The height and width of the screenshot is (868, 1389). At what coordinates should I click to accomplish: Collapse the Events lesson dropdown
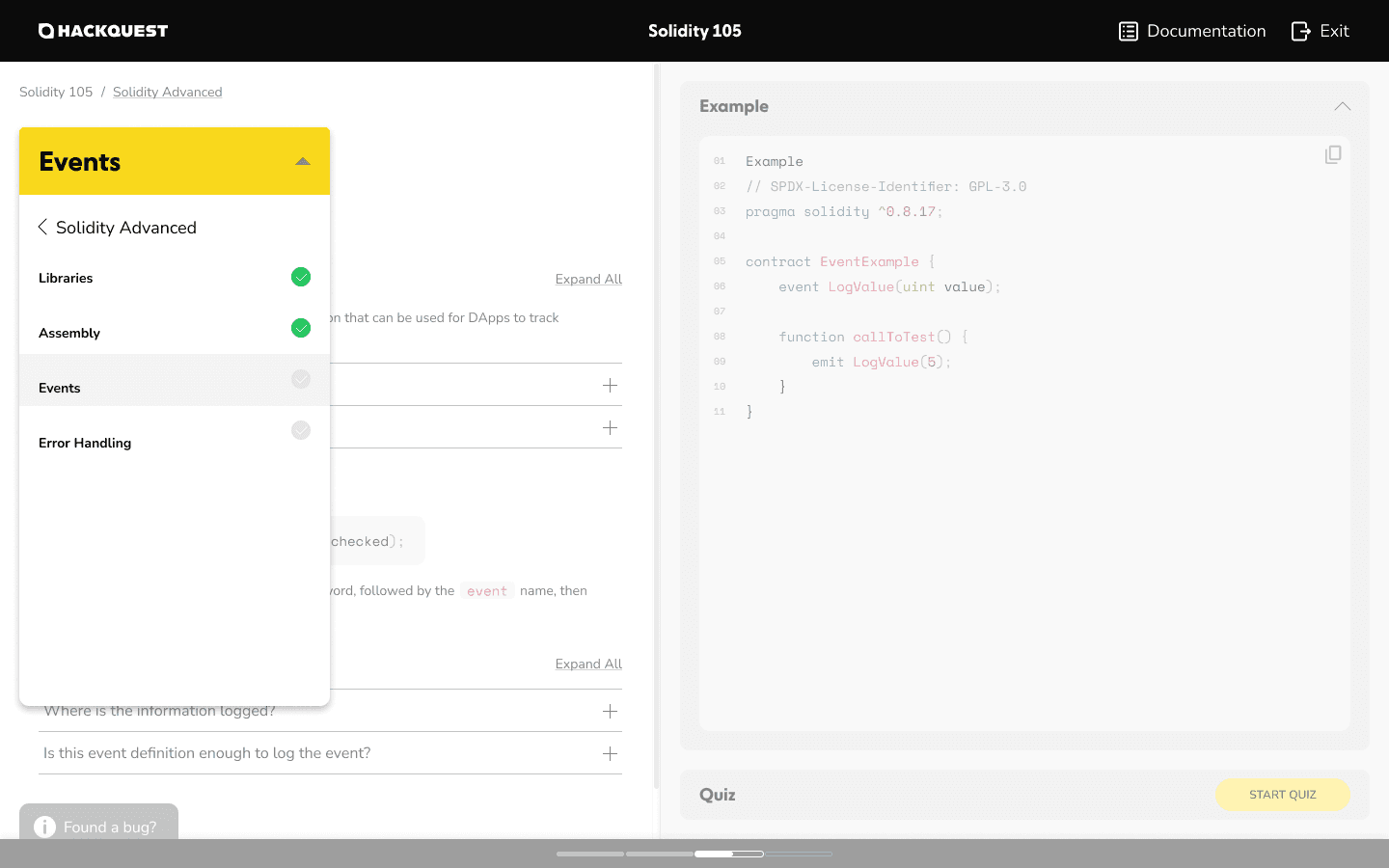coord(303,161)
